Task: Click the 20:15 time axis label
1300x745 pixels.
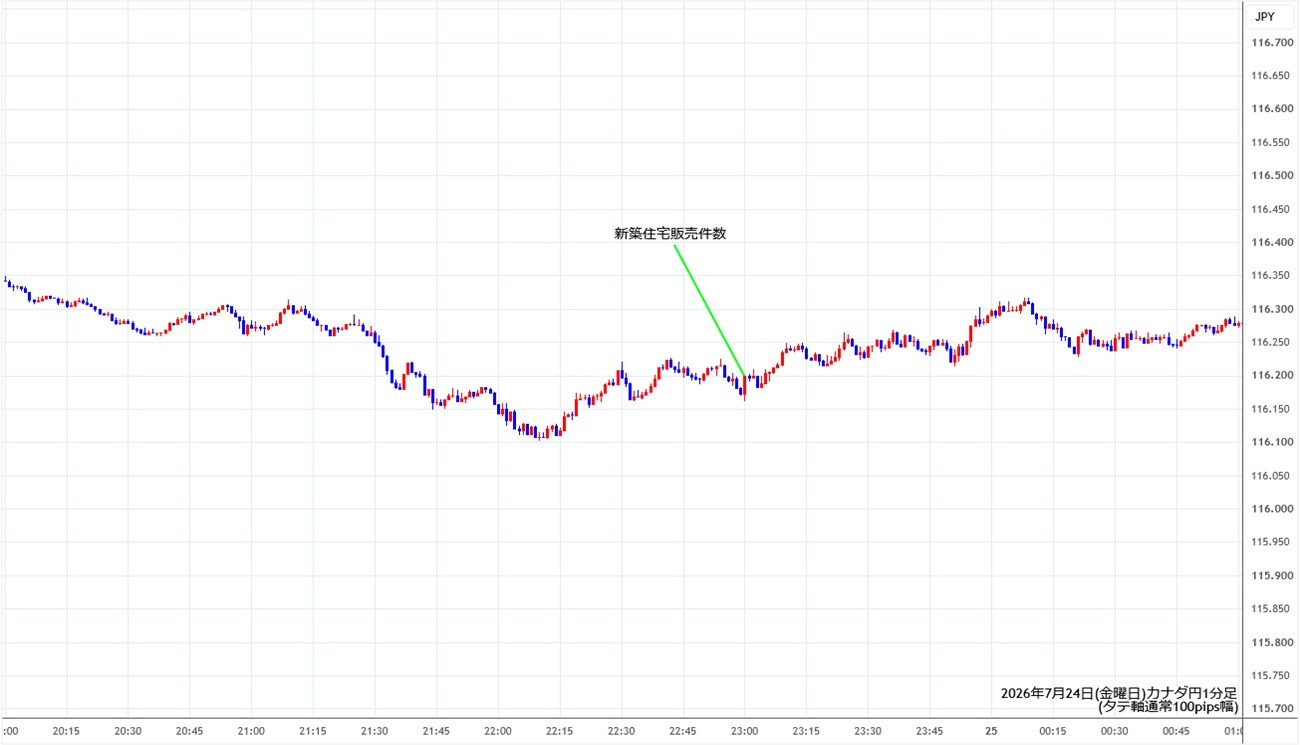Action: (x=66, y=730)
